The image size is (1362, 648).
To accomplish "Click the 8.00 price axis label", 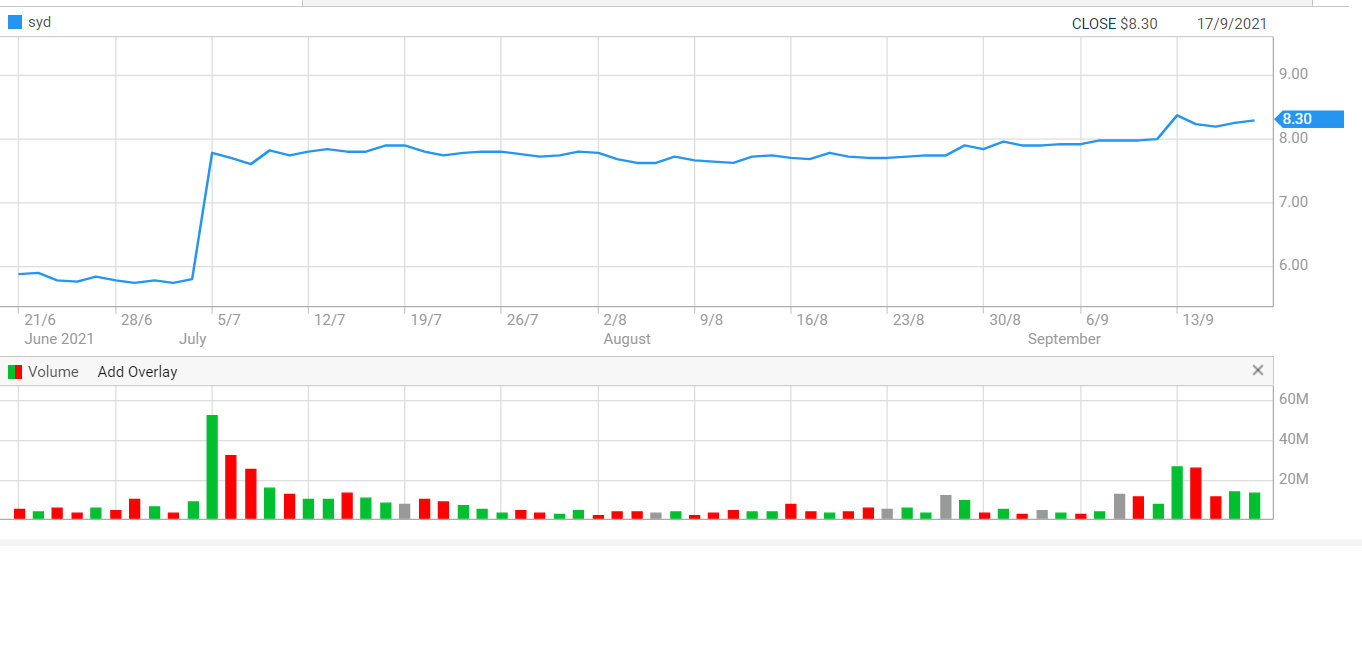I will point(1294,138).
